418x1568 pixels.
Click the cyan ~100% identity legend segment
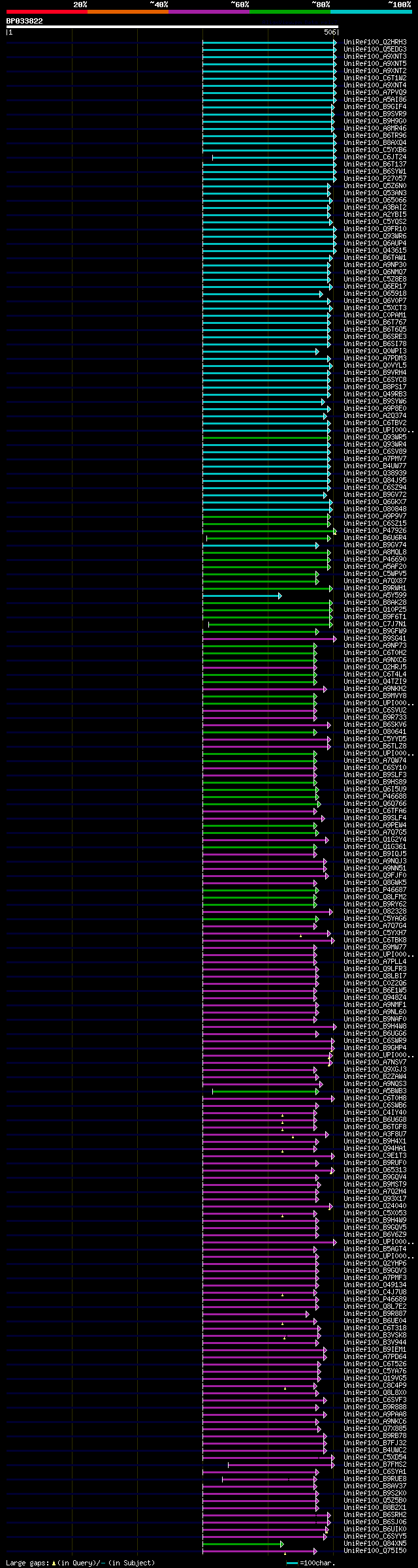pyautogui.click(x=371, y=12)
